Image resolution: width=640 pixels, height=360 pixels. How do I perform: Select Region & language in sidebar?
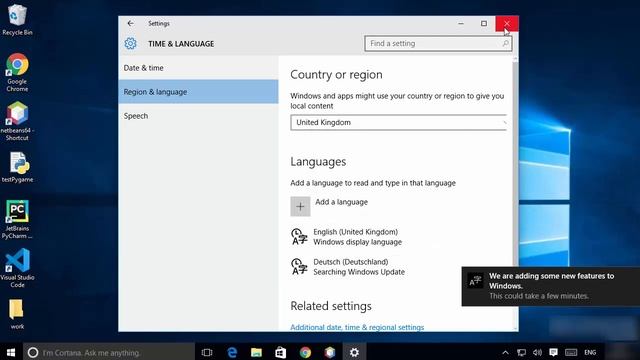198,92
